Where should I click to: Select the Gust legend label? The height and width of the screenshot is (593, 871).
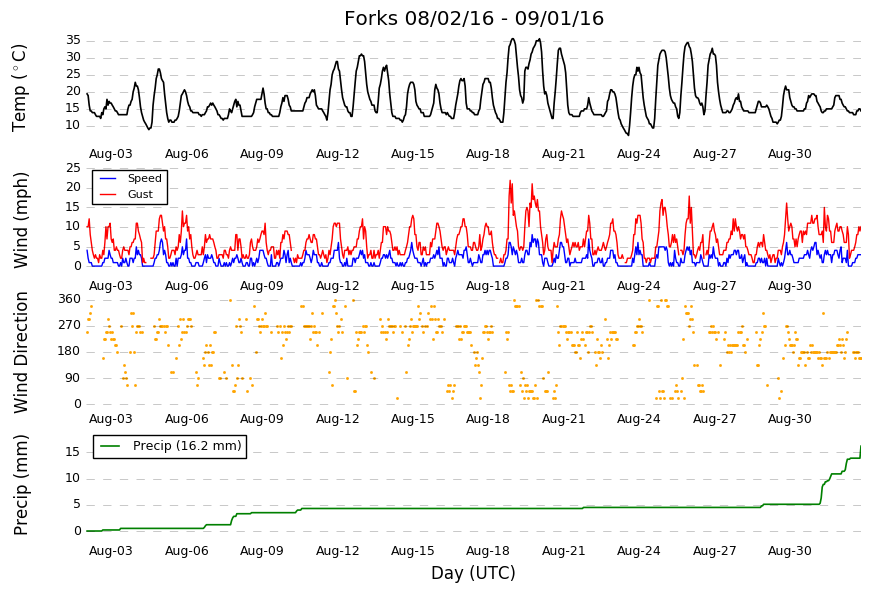pyautogui.click(x=140, y=194)
